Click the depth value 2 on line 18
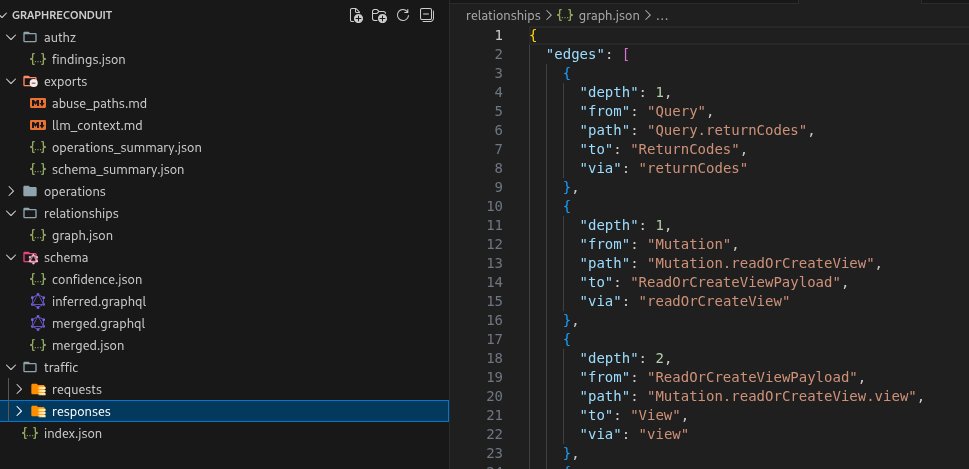The width and height of the screenshot is (969, 469). coord(660,358)
